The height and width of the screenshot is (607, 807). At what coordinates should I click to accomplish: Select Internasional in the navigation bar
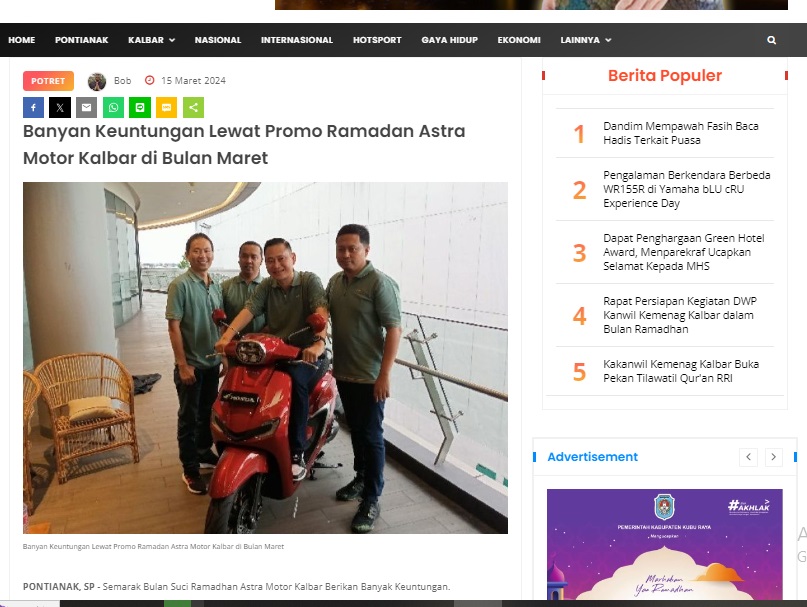tap(297, 40)
